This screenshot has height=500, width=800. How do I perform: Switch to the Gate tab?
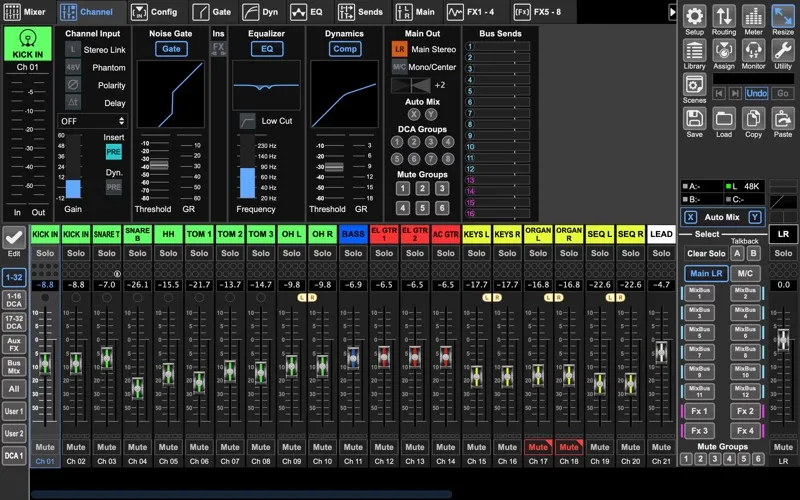pyautogui.click(x=212, y=12)
